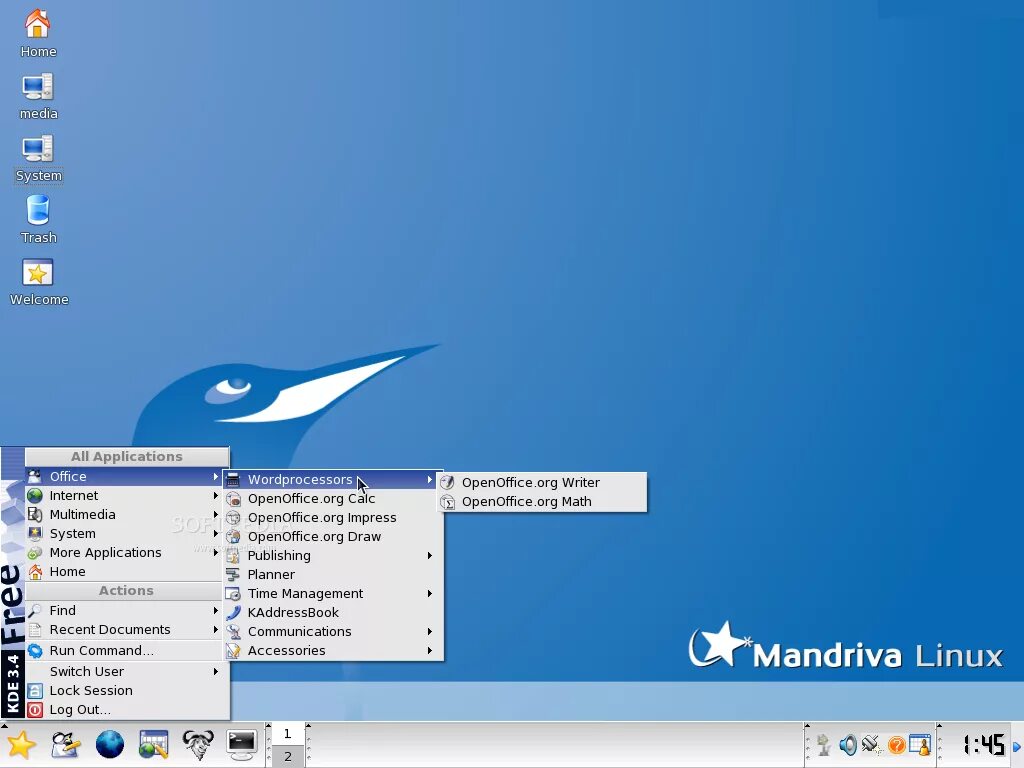1024x768 pixels.
Task: Launch OpenOffice.org Draw
Action: [x=333, y=536]
